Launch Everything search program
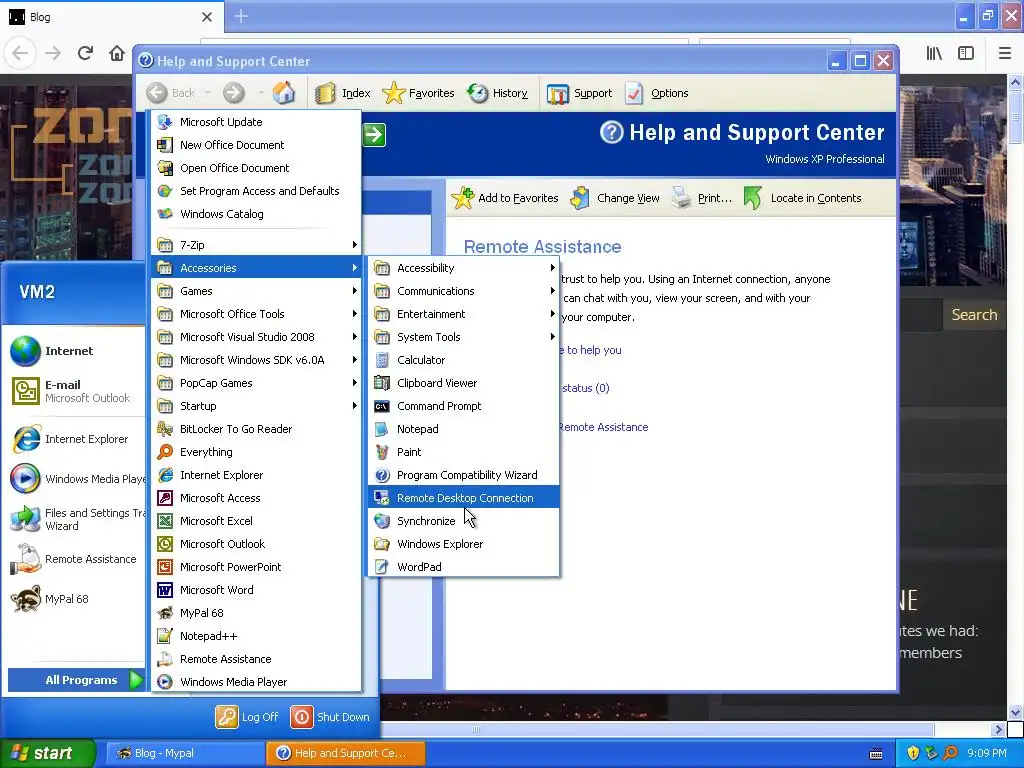 [x=257, y=452]
